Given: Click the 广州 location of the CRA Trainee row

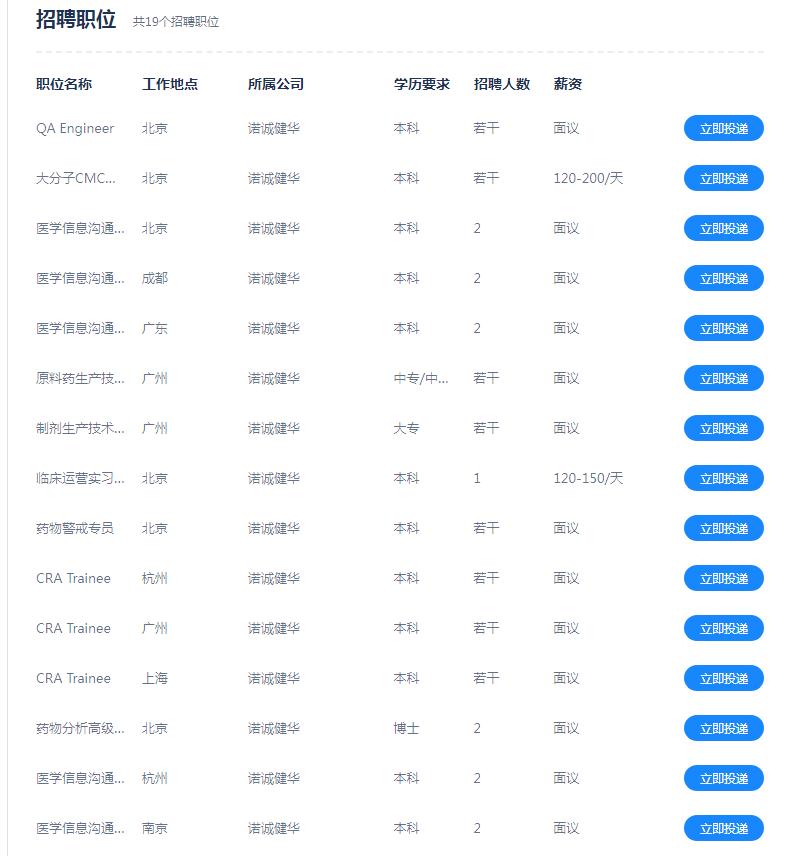Looking at the screenshot, I should tap(155, 628).
